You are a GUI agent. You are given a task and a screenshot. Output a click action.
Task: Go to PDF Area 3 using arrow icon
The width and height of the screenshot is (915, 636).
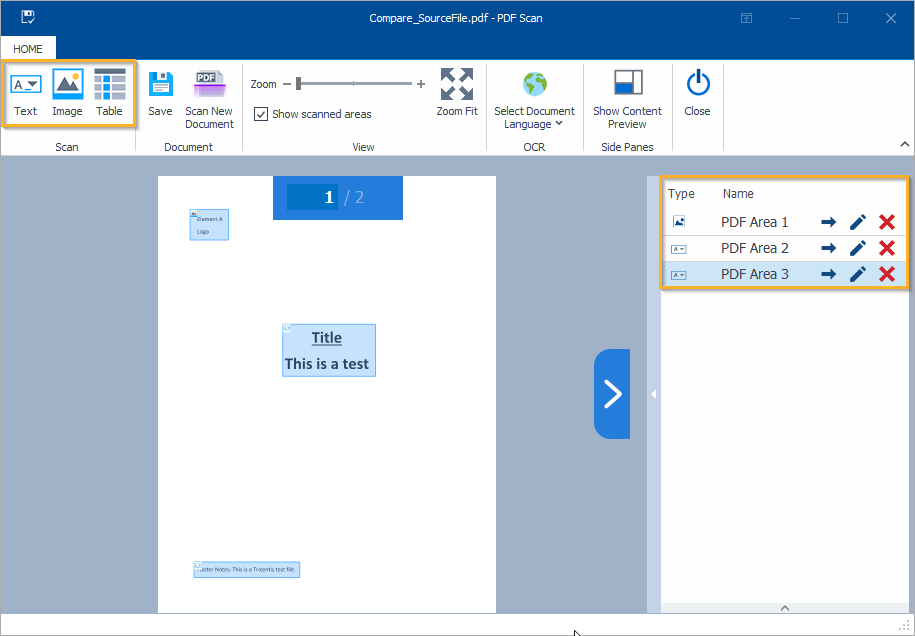(x=828, y=274)
